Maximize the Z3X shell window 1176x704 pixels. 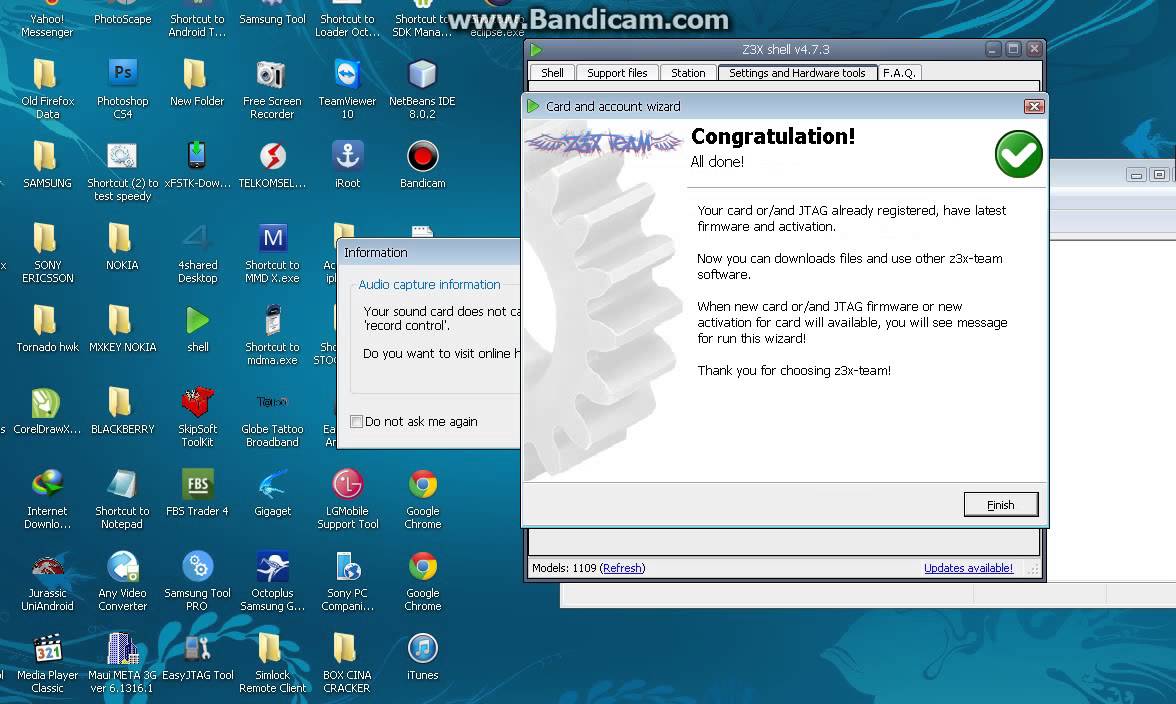(x=1013, y=49)
